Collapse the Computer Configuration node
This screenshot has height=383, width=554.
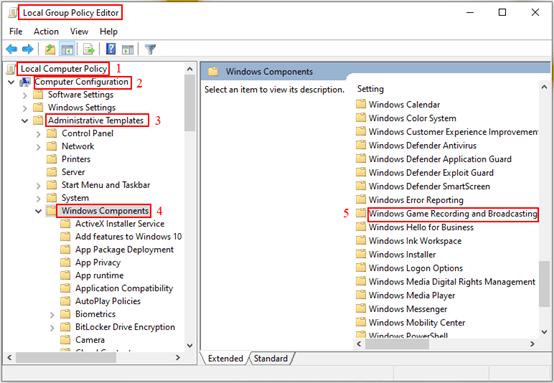(x=11, y=82)
